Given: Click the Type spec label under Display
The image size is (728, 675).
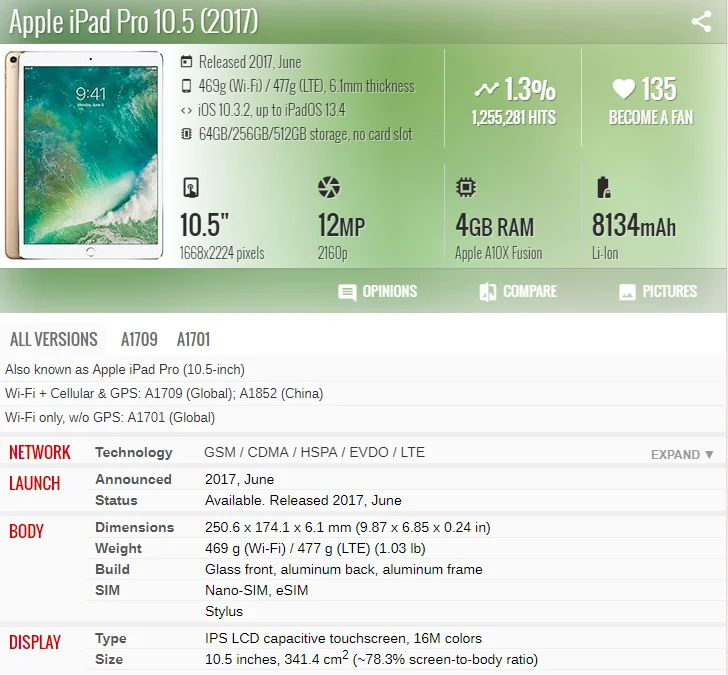Looking at the screenshot, I should [x=110, y=639].
